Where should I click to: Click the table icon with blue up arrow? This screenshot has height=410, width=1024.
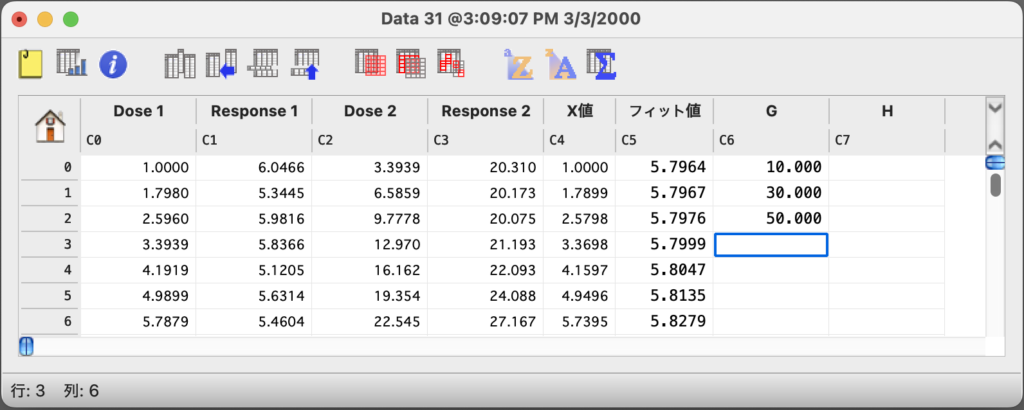point(305,65)
